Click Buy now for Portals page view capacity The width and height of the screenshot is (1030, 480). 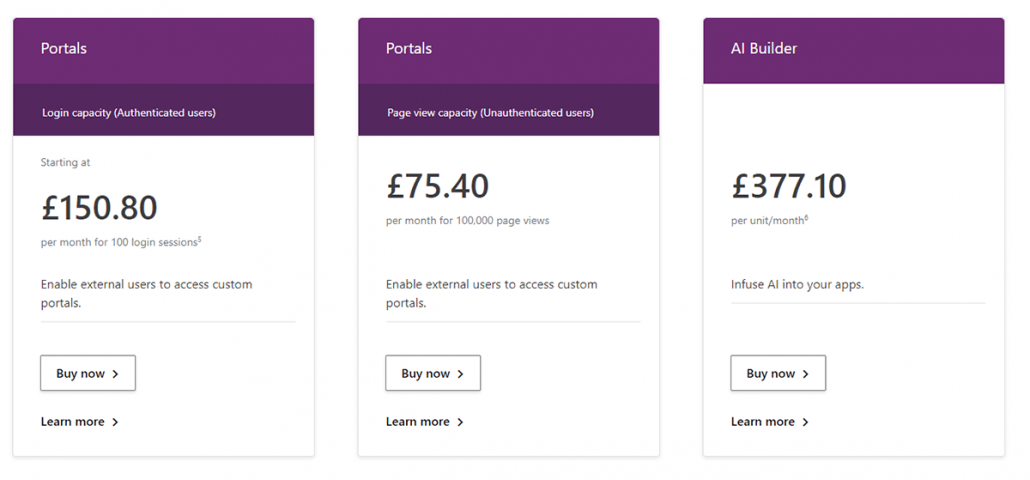[x=433, y=373]
